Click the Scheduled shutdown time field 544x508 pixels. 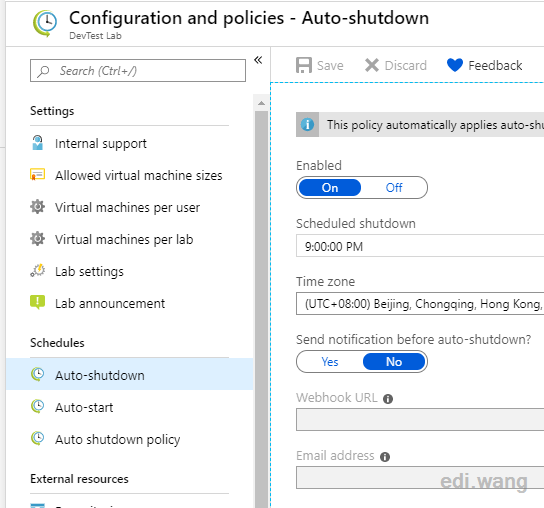tap(420, 246)
